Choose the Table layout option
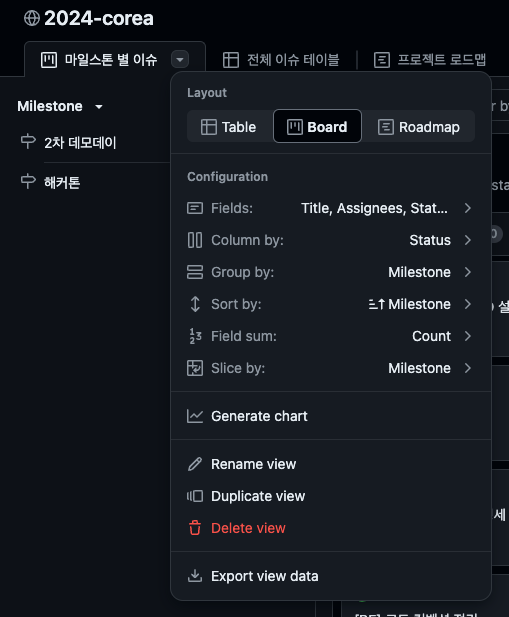This screenshot has height=617, width=509. pyautogui.click(x=229, y=127)
